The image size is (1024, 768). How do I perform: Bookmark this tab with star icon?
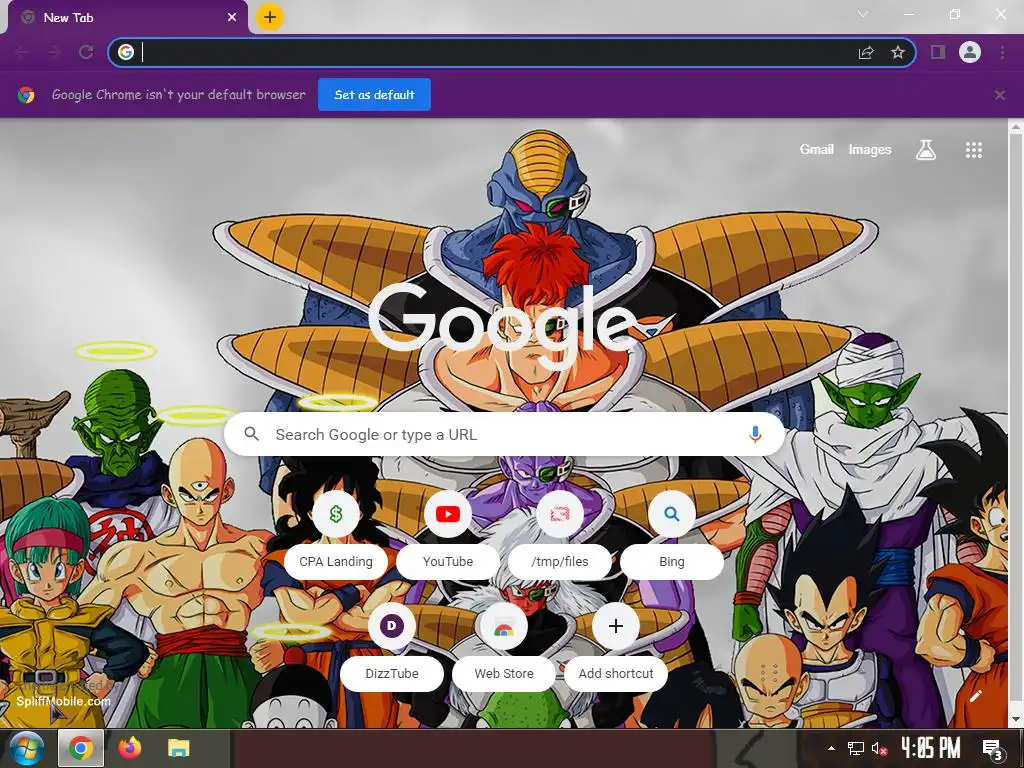point(898,52)
